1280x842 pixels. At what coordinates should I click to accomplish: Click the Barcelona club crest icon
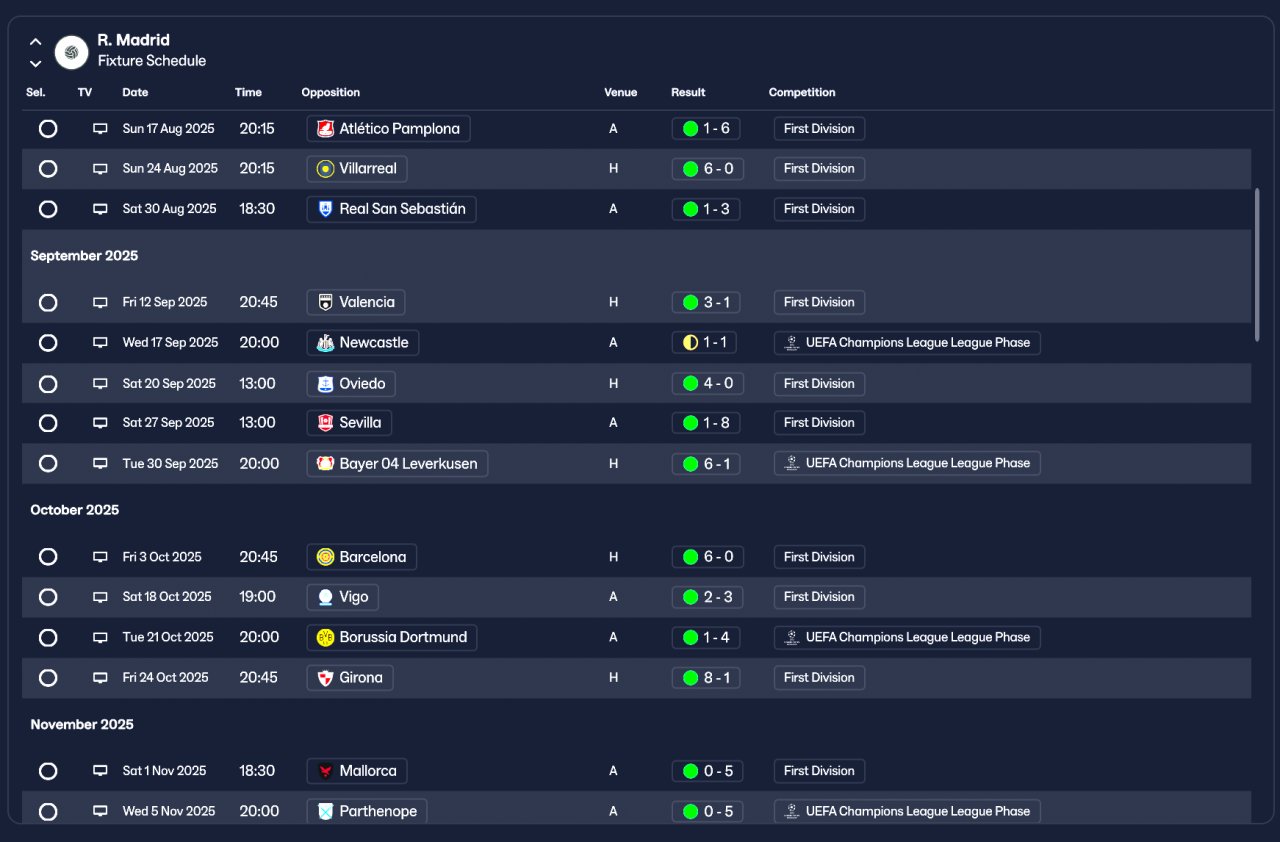click(325, 557)
